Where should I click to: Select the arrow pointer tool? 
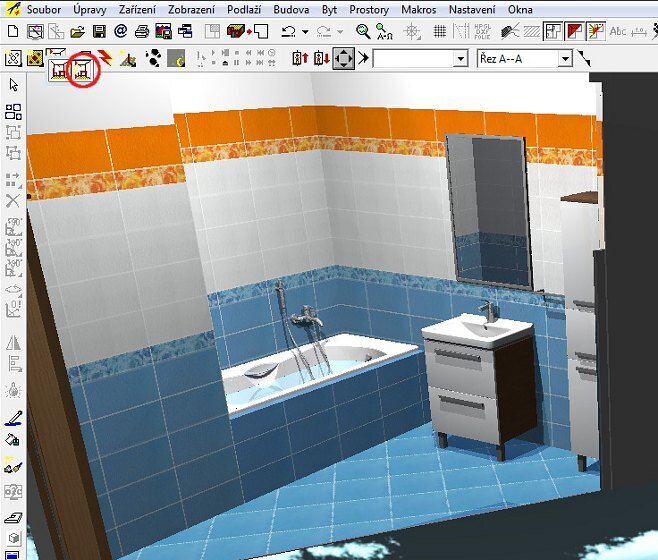click(x=13, y=85)
